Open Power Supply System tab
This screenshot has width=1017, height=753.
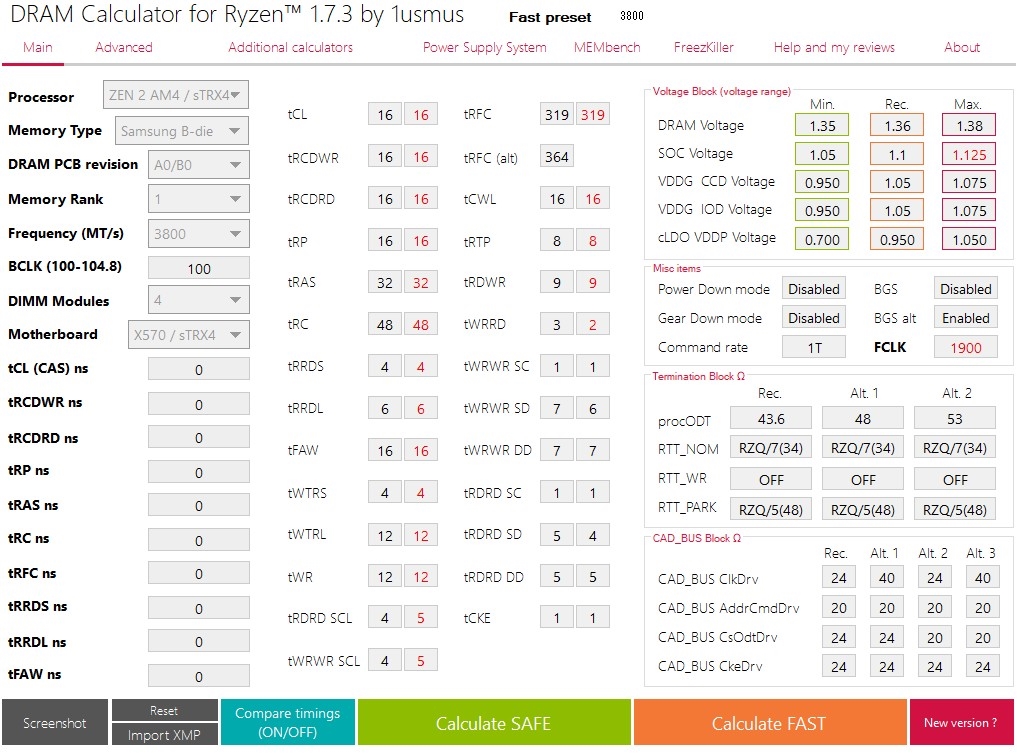click(x=485, y=47)
